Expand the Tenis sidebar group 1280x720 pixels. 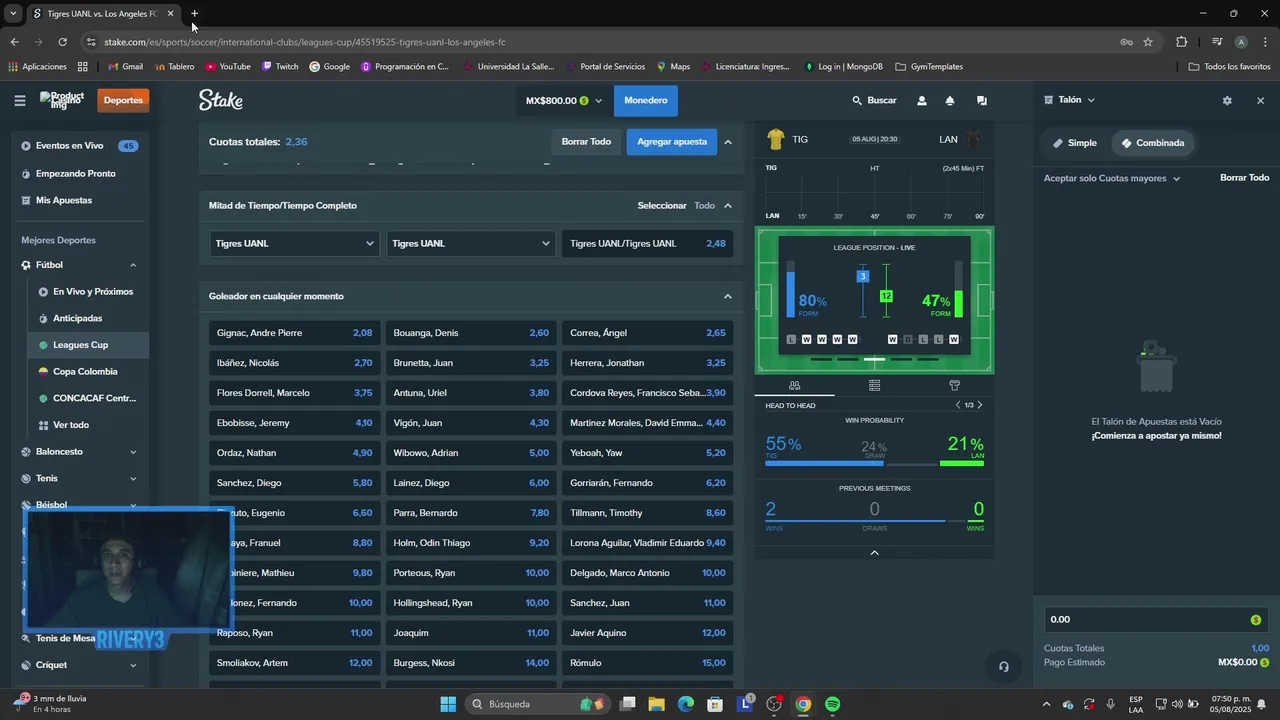(x=133, y=478)
